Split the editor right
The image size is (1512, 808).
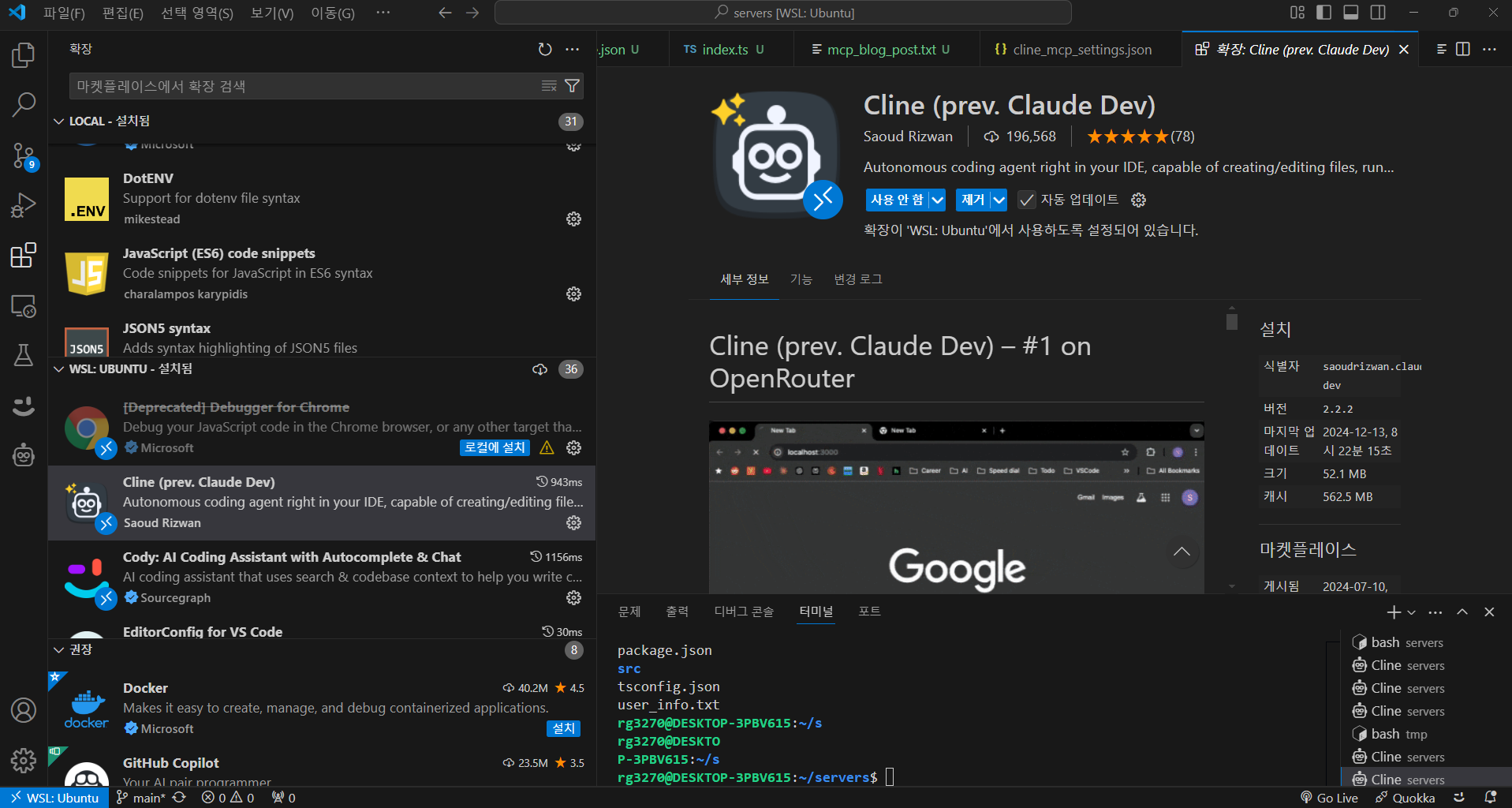[1463, 49]
